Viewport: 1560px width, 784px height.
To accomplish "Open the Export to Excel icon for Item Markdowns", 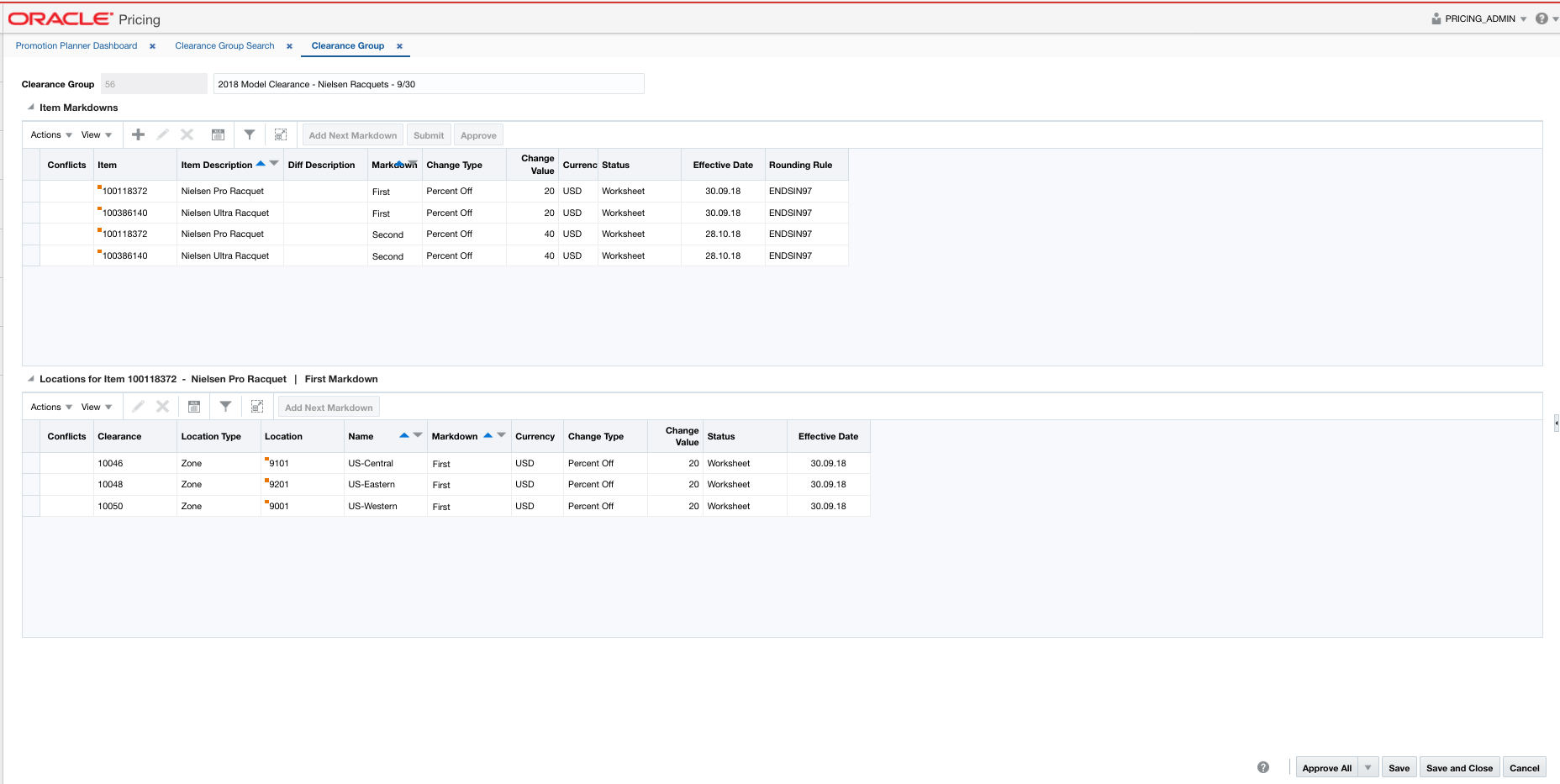I will point(218,134).
